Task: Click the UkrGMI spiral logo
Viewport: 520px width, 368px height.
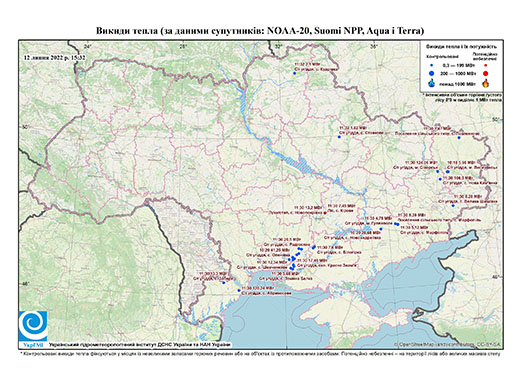Action: tap(33, 326)
